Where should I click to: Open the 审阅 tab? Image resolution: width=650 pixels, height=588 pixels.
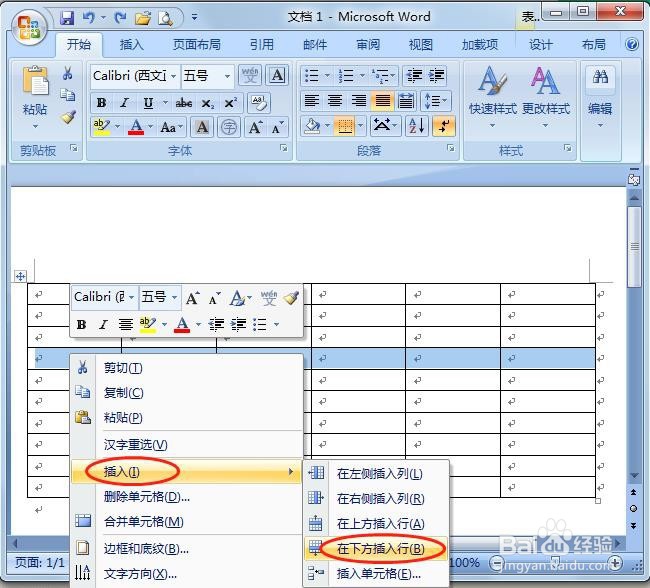point(368,44)
